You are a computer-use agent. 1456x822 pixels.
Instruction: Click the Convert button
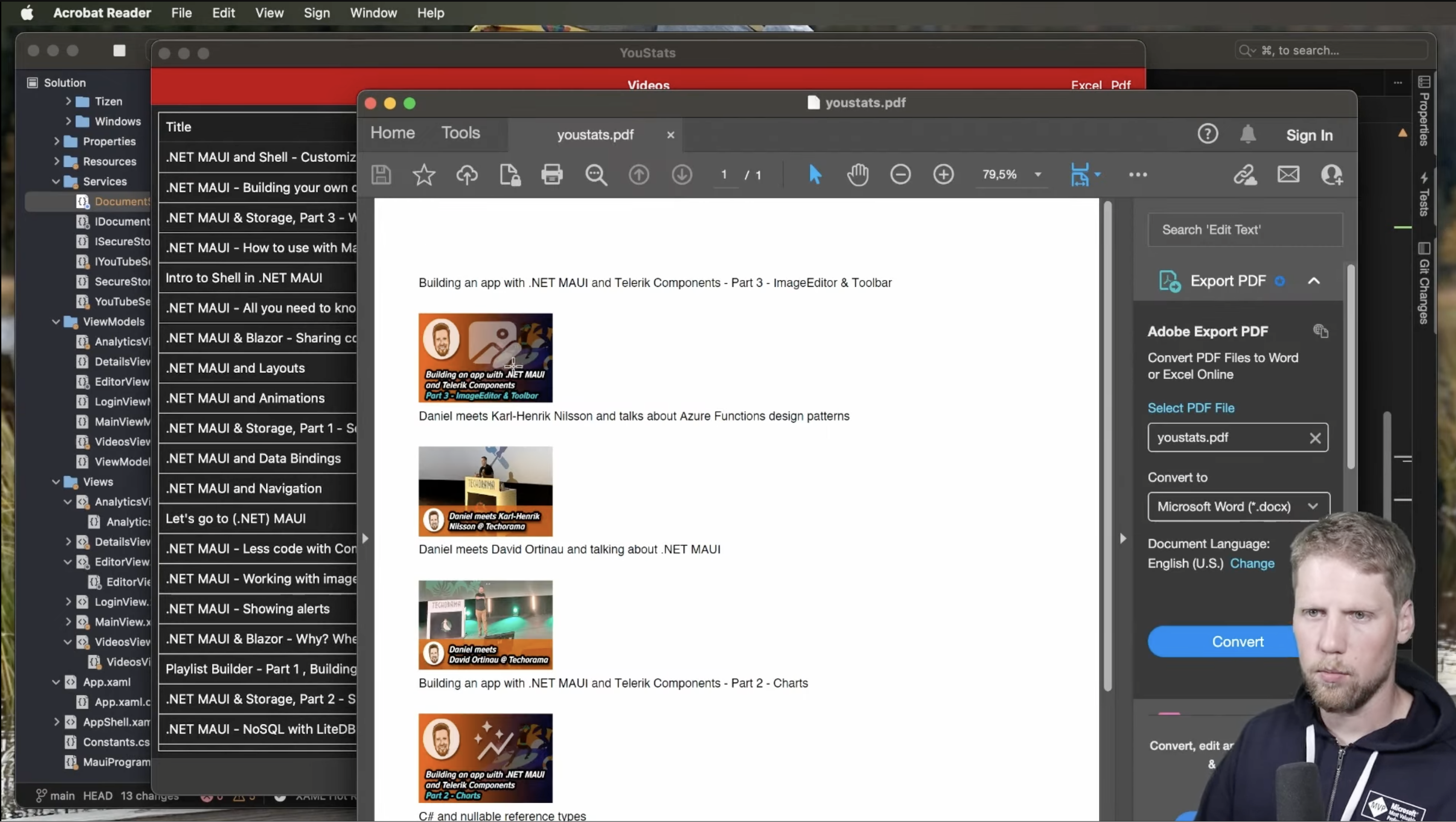[1237, 641]
